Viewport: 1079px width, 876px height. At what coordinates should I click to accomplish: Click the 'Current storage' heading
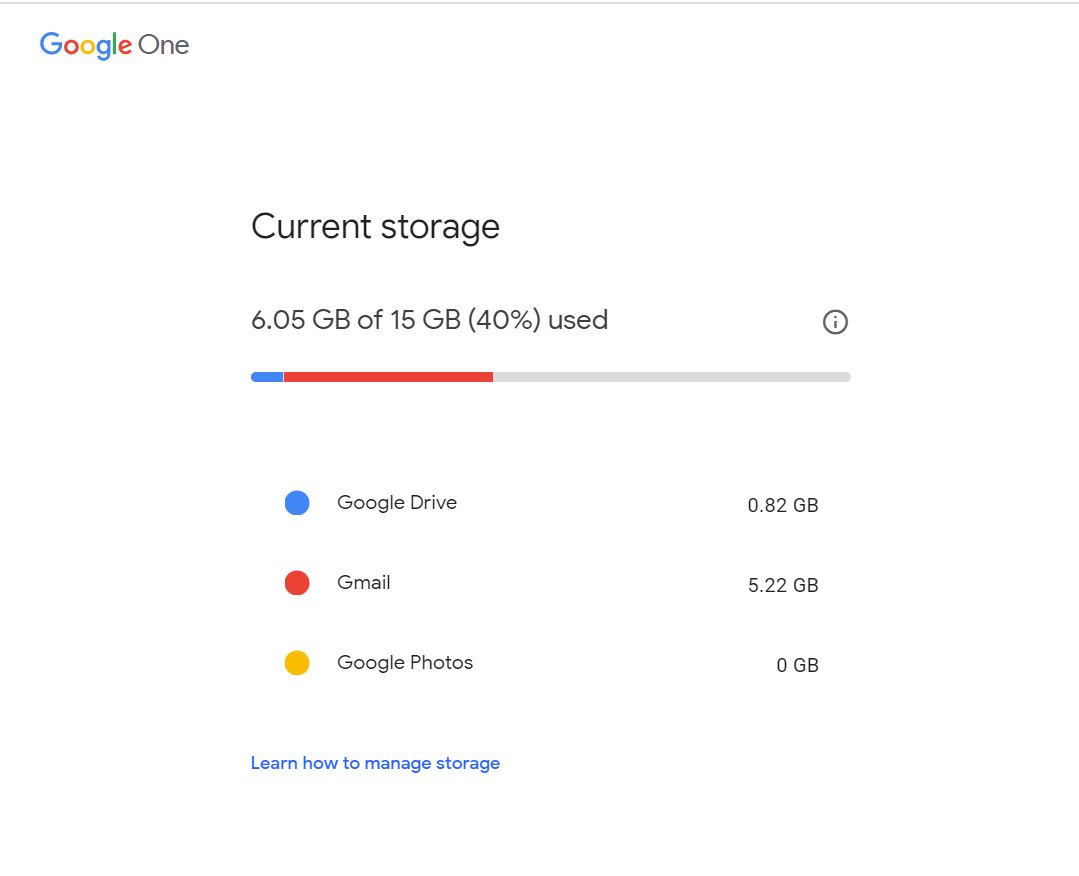tap(375, 226)
